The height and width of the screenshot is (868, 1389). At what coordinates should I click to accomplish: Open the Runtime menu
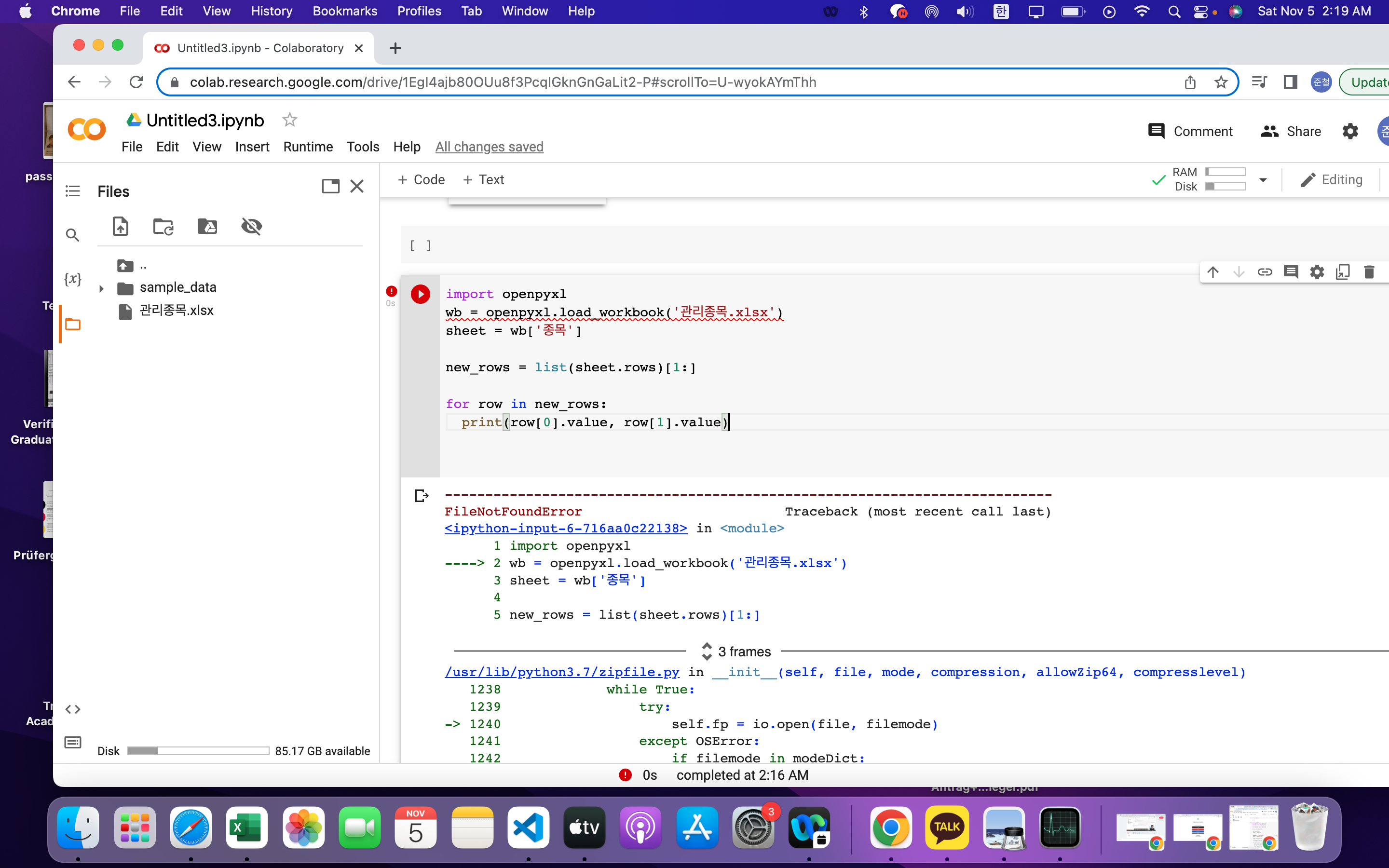coord(308,147)
